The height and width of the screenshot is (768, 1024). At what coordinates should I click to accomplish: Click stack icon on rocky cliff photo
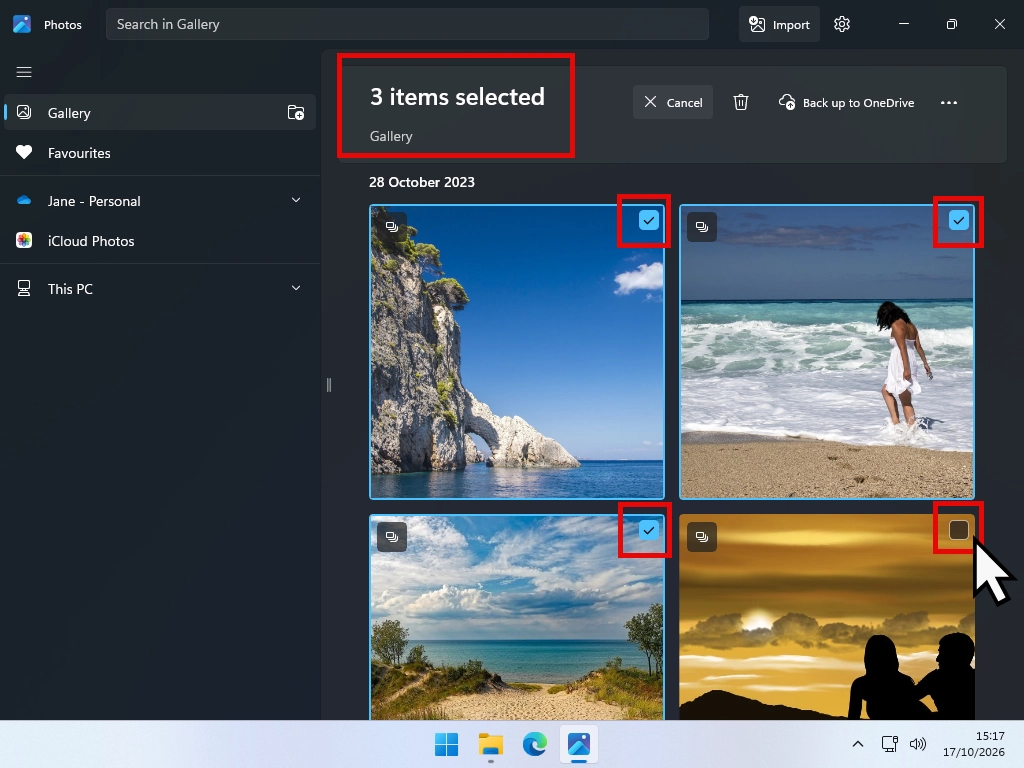392,227
